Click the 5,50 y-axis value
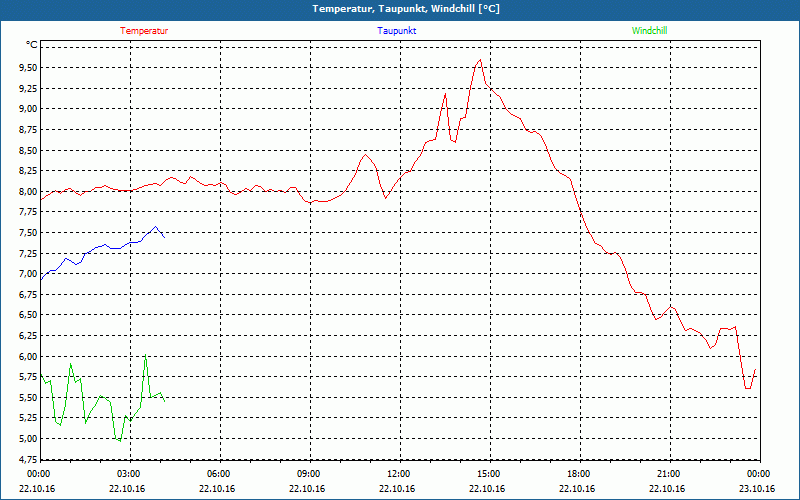 pyautogui.click(x=28, y=397)
